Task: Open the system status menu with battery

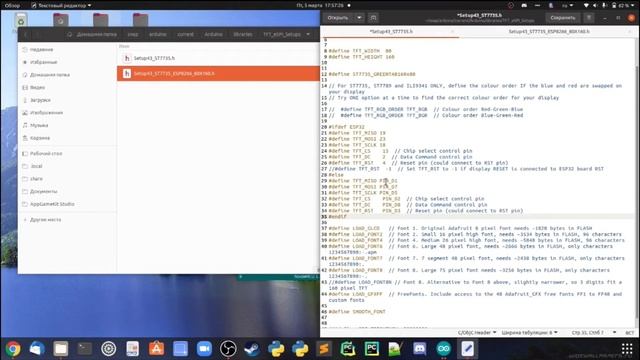Action: [x=608, y=5]
